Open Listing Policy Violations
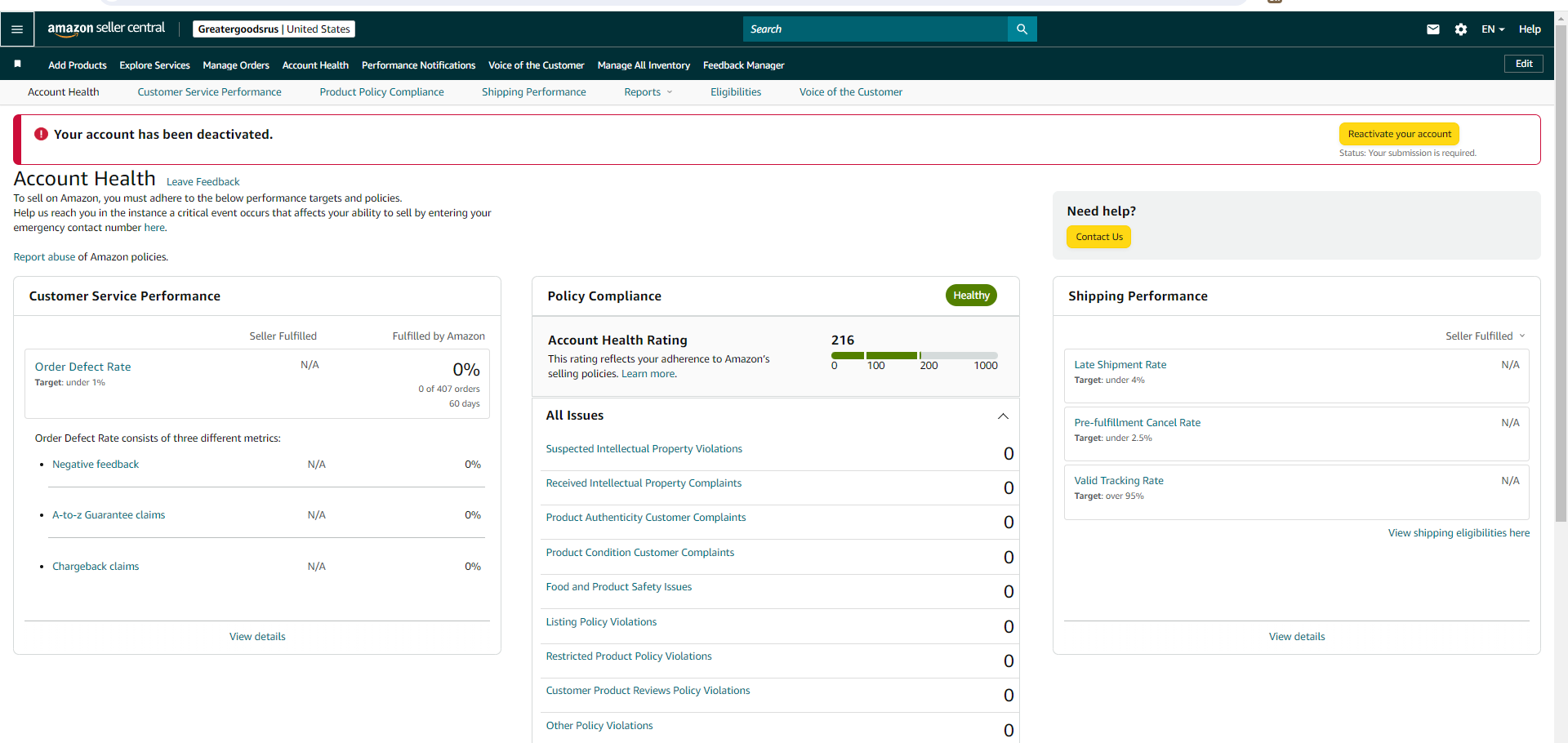The width and height of the screenshot is (1568, 743). click(x=601, y=622)
